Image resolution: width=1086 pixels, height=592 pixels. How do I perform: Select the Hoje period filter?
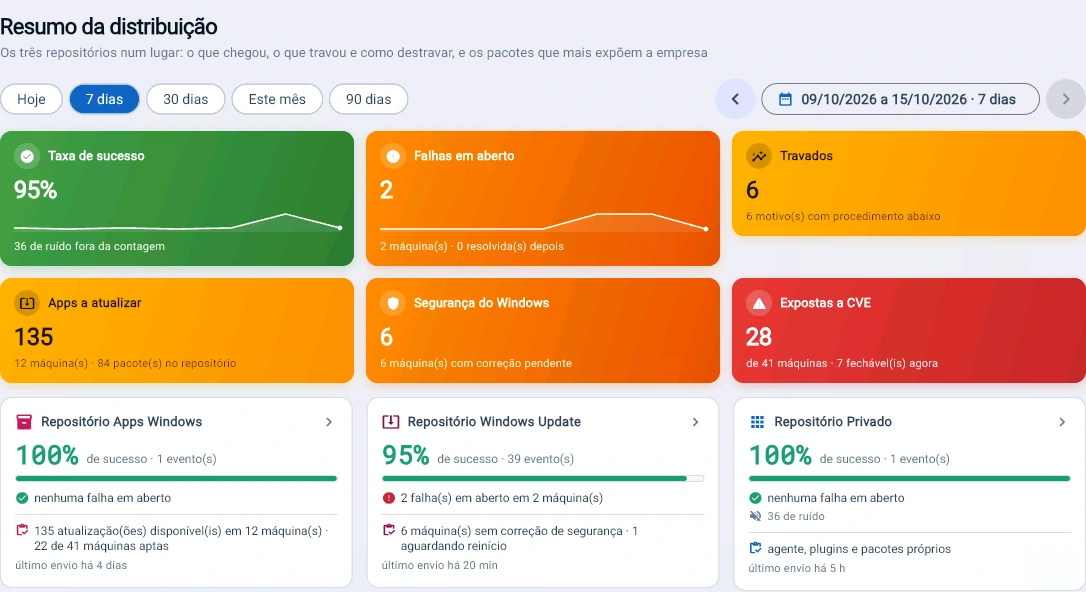[x=31, y=99]
